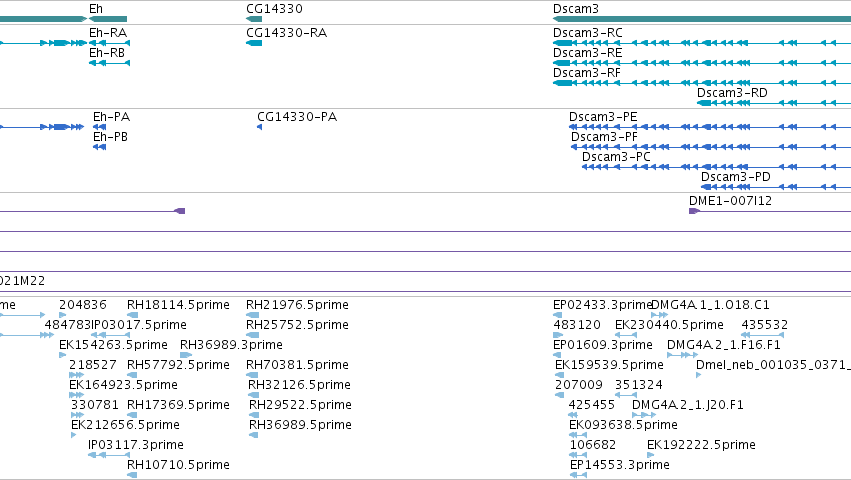Click the CG14330-RA transcript label
Image resolution: width=851 pixels, height=480 pixels.
point(287,33)
